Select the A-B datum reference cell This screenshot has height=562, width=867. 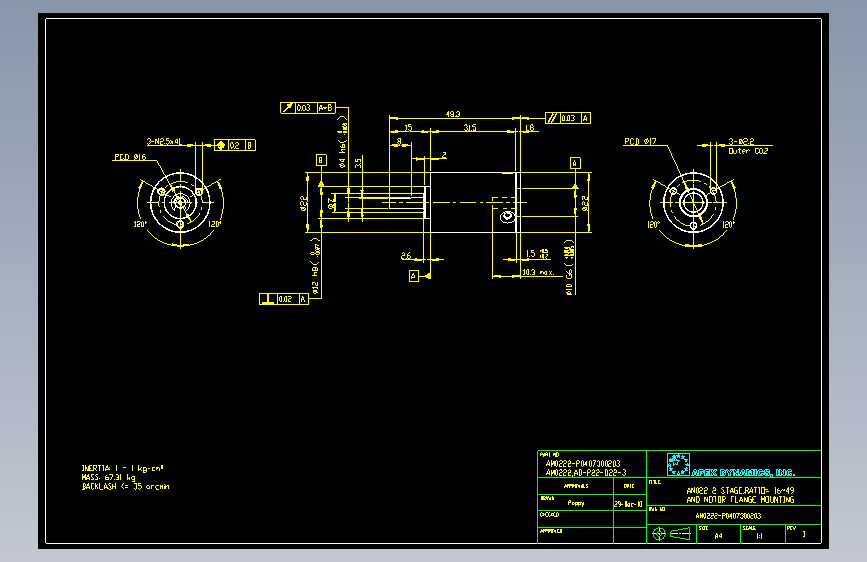[326, 108]
